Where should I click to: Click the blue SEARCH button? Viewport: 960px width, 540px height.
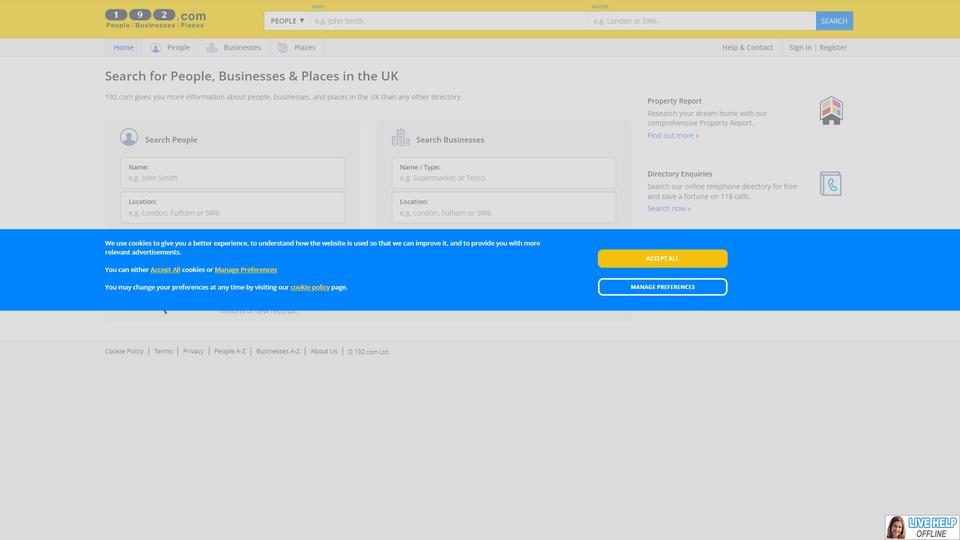[834, 21]
